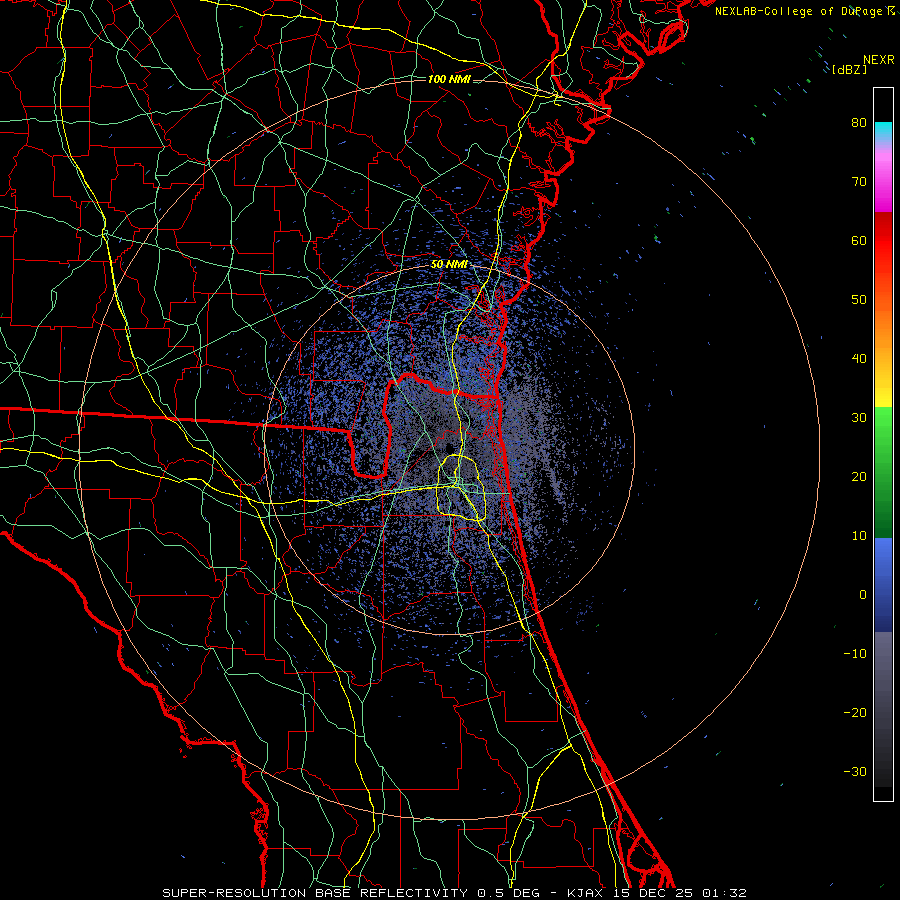Click the NEXR label above the color scale
Viewport: 900px width, 900px height.
click(879, 60)
